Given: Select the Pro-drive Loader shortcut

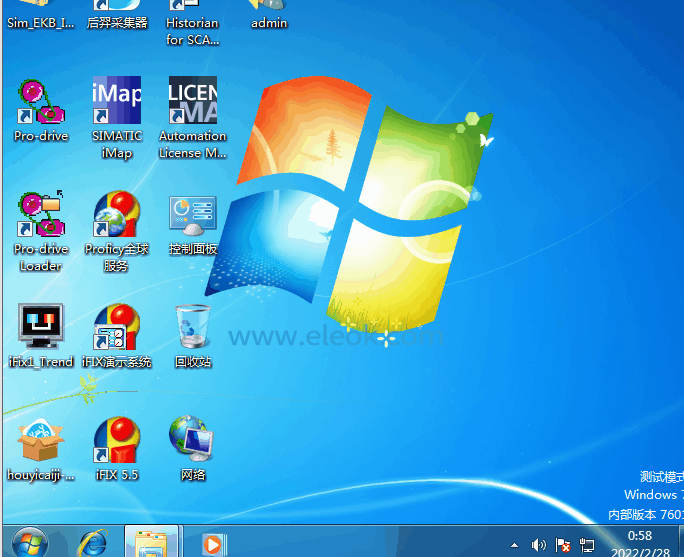Looking at the screenshot, I should [41, 231].
